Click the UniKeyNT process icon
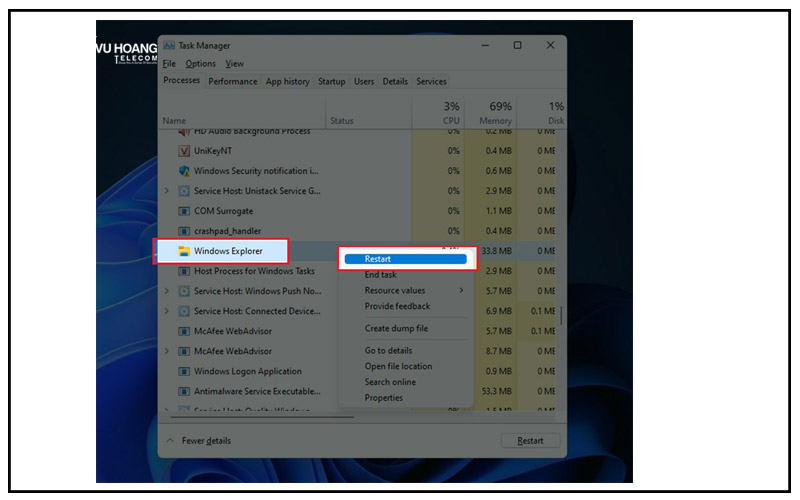 183,151
